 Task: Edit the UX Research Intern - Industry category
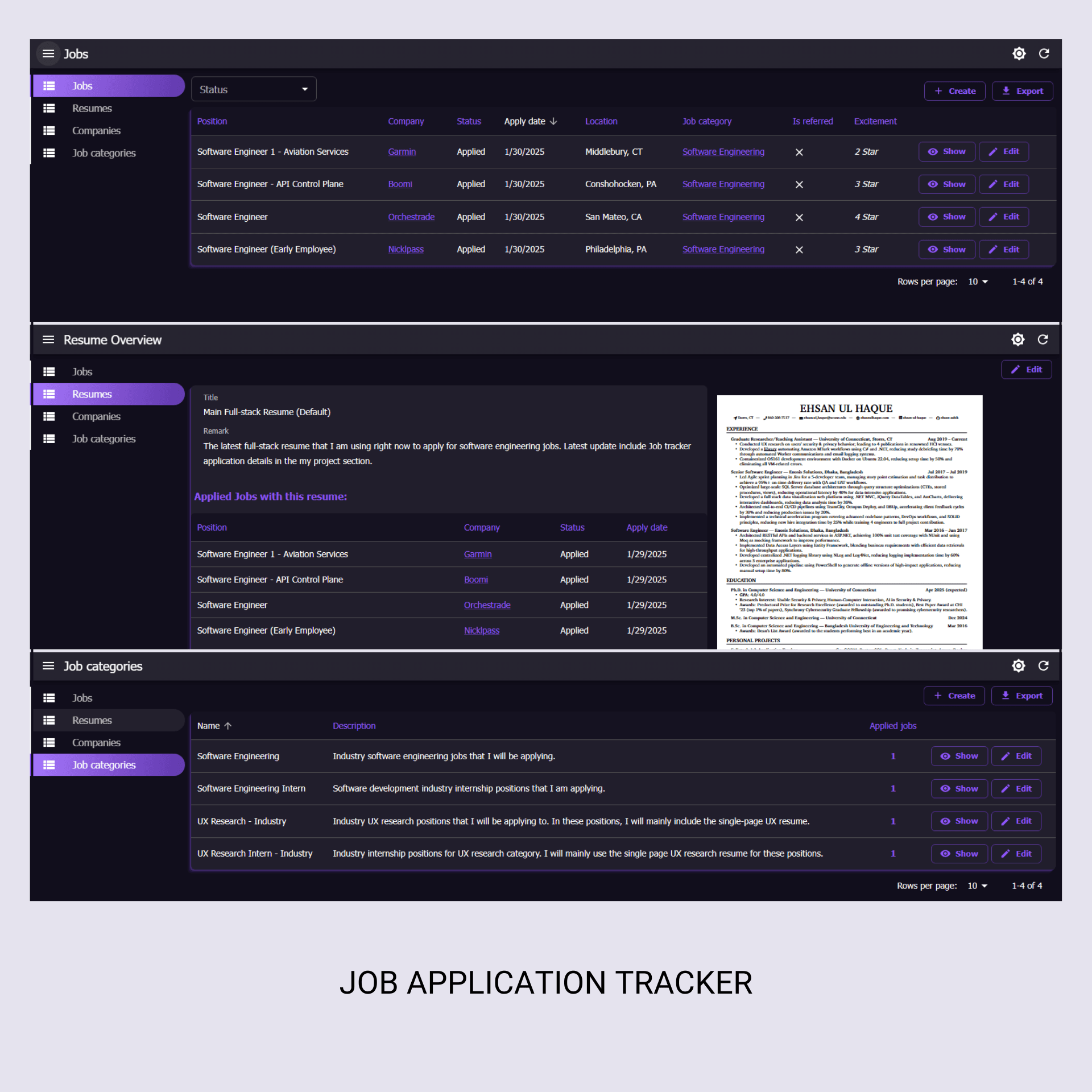click(1016, 854)
